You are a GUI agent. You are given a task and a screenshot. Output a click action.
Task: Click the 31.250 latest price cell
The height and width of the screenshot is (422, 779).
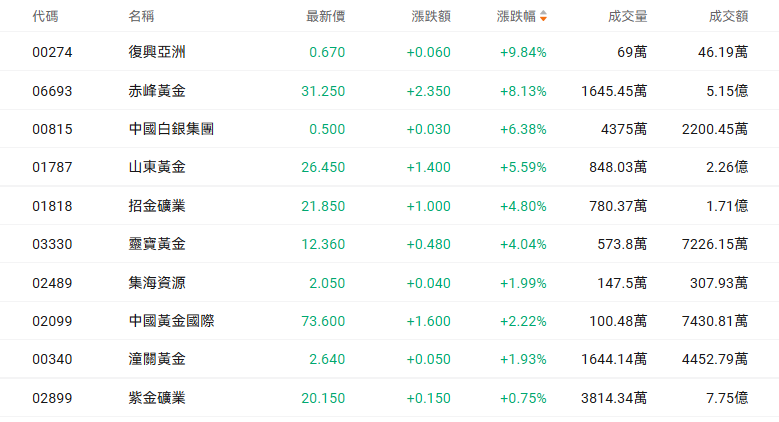pyautogui.click(x=323, y=91)
